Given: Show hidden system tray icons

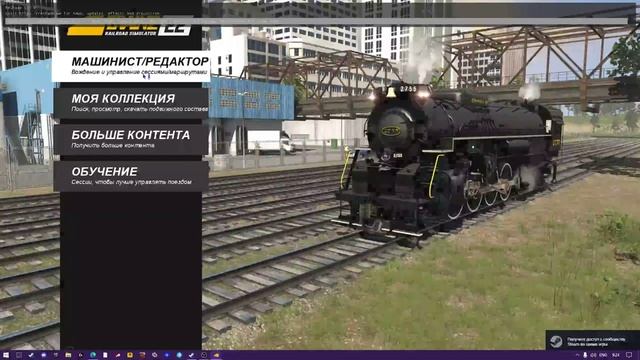Looking at the screenshot, I should pos(577,355).
